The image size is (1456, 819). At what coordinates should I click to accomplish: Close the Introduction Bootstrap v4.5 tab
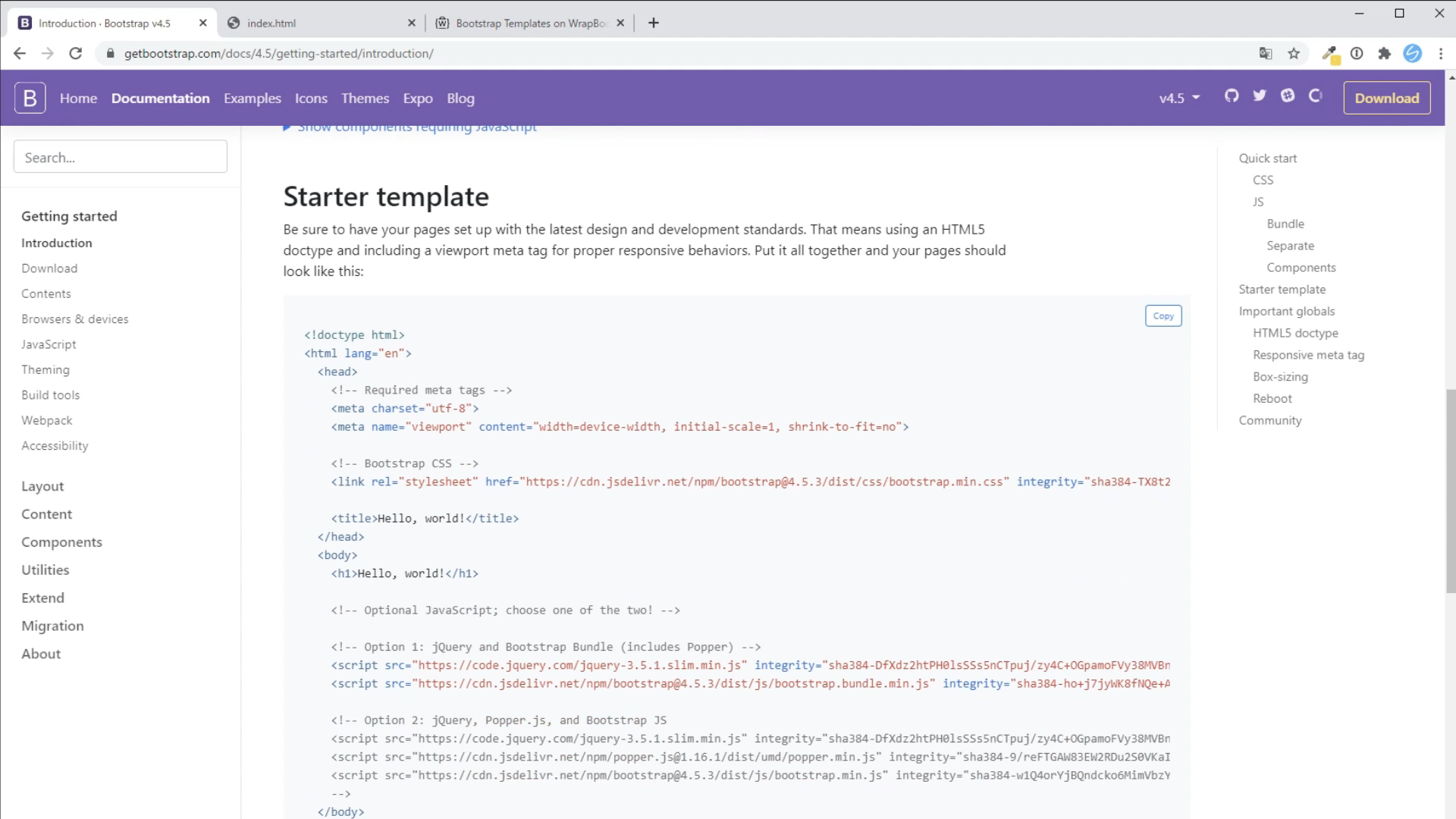pyautogui.click(x=202, y=23)
